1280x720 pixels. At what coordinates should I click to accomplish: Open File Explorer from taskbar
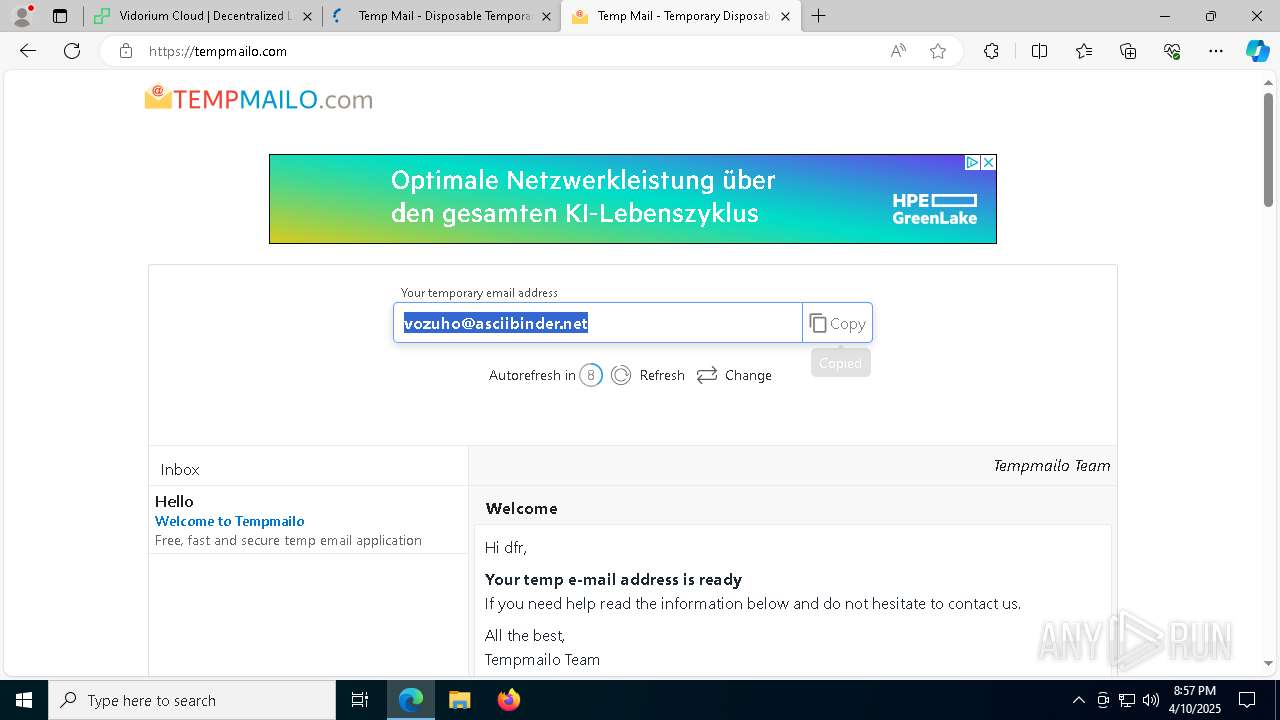coord(459,700)
